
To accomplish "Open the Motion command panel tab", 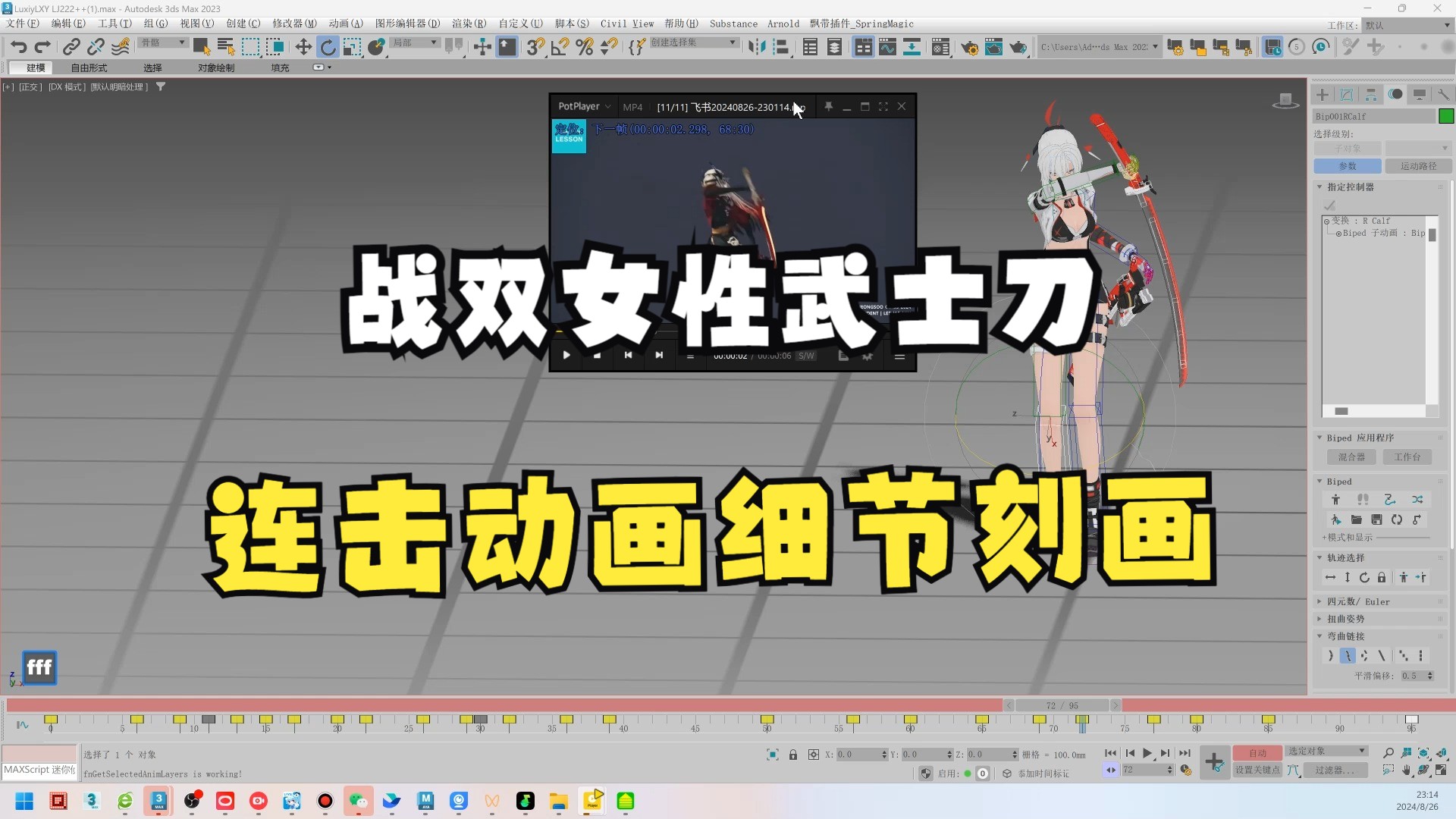I will point(1395,95).
